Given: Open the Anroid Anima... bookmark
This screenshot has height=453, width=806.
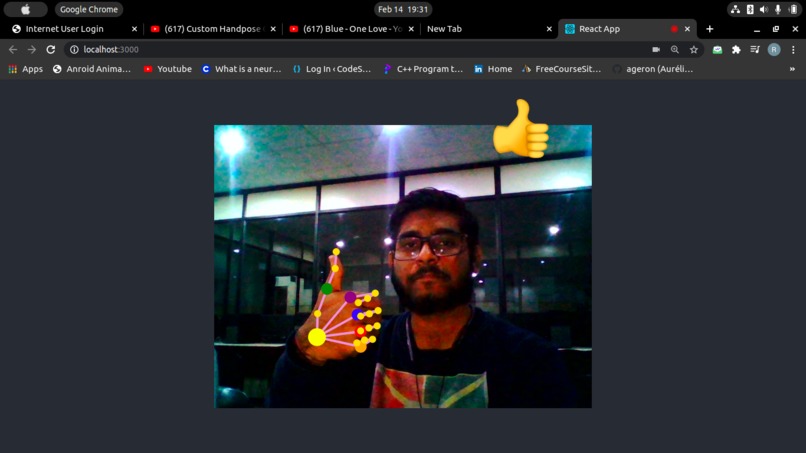Looking at the screenshot, I should point(92,69).
